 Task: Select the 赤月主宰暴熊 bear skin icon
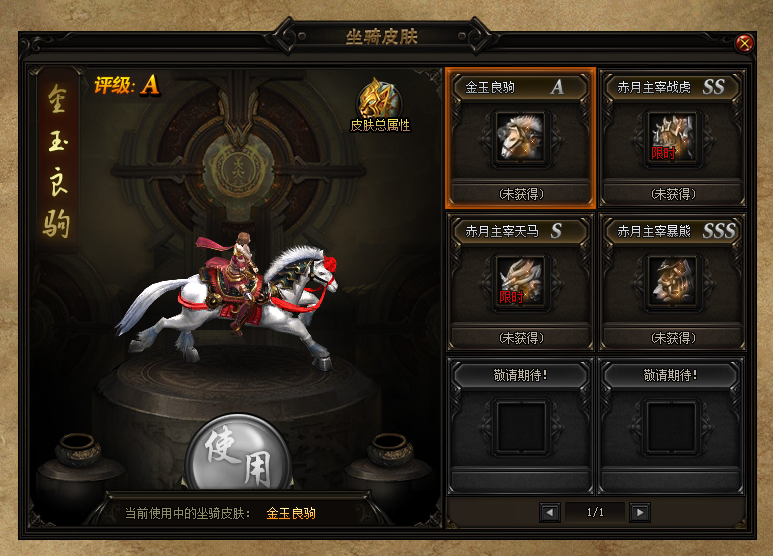[x=672, y=281]
